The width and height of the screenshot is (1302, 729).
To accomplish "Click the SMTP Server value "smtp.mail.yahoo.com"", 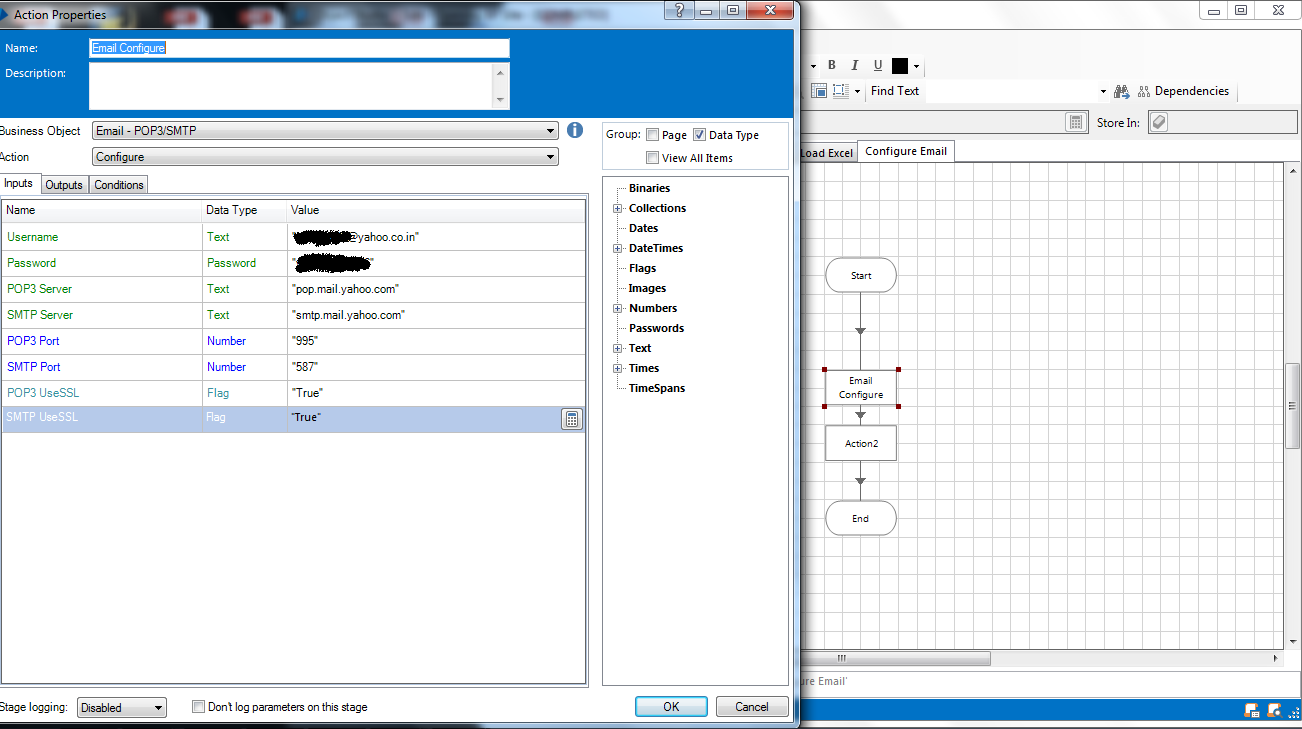I will pos(348,315).
